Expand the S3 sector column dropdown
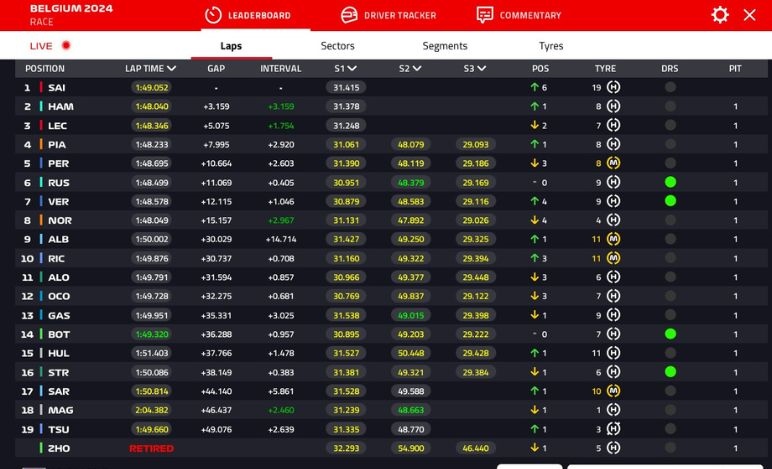 (x=481, y=69)
